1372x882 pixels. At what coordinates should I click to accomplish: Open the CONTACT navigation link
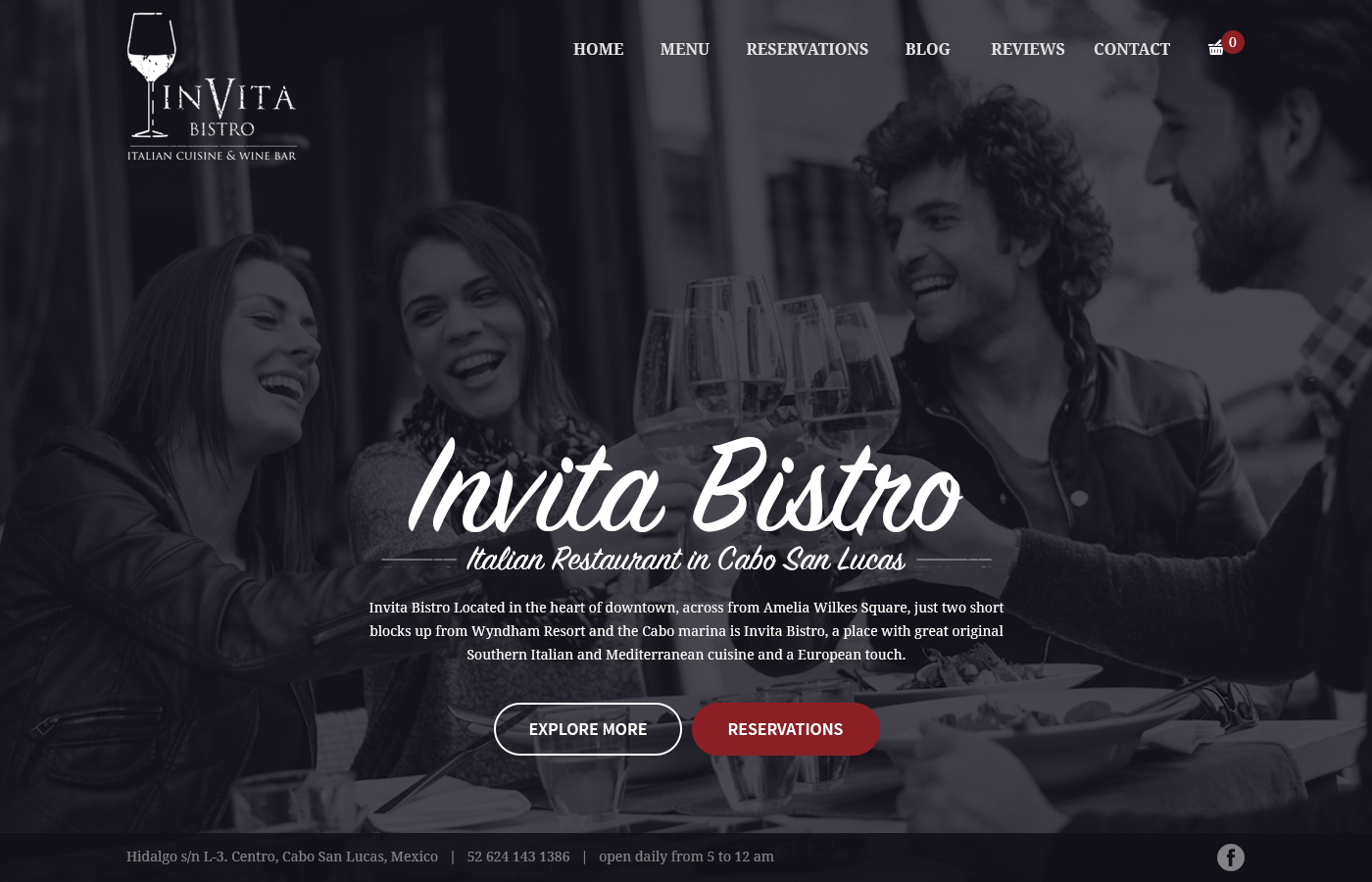pyautogui.click(x=1132, y=49)
